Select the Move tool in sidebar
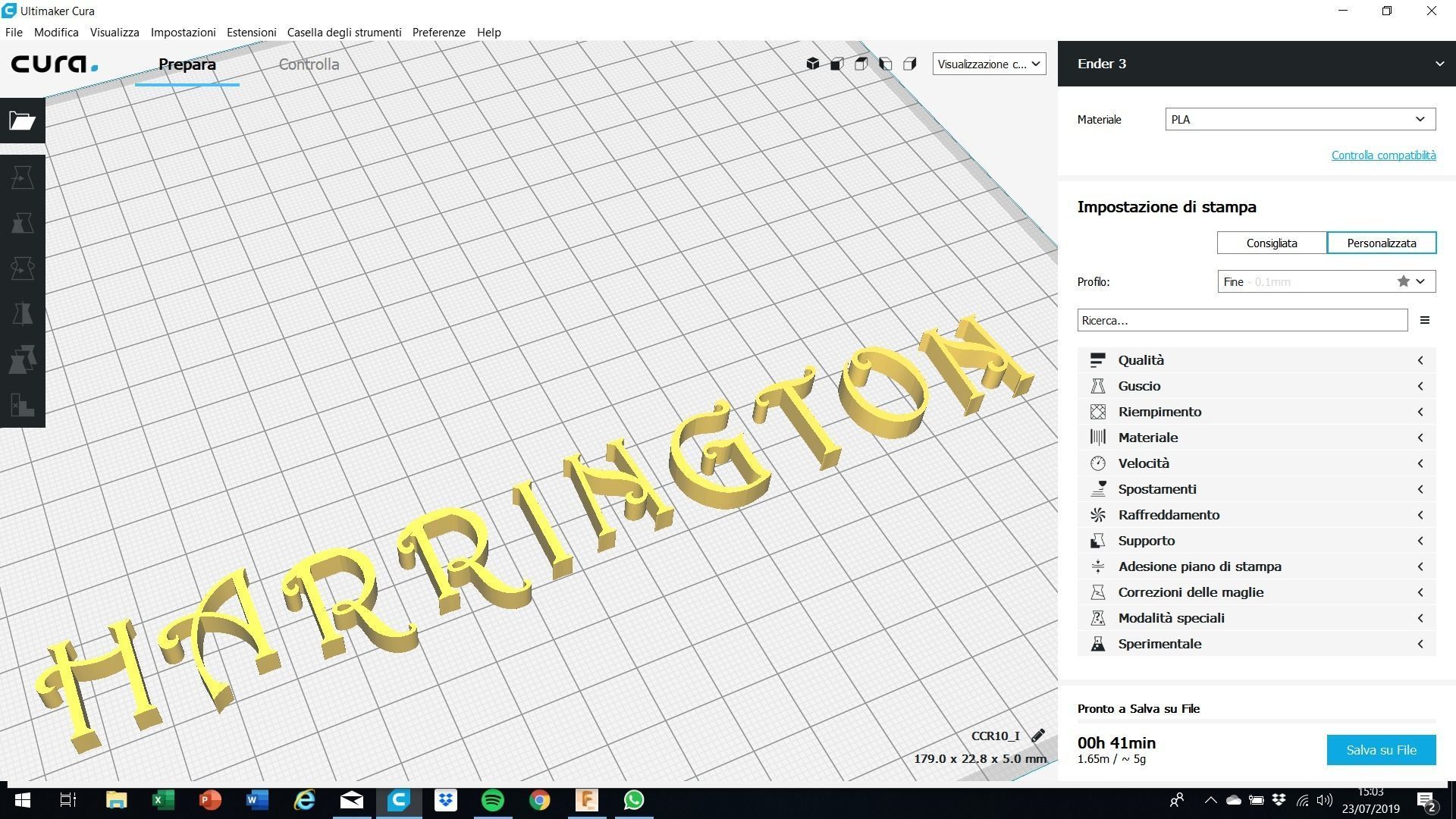 pos(22,177)
